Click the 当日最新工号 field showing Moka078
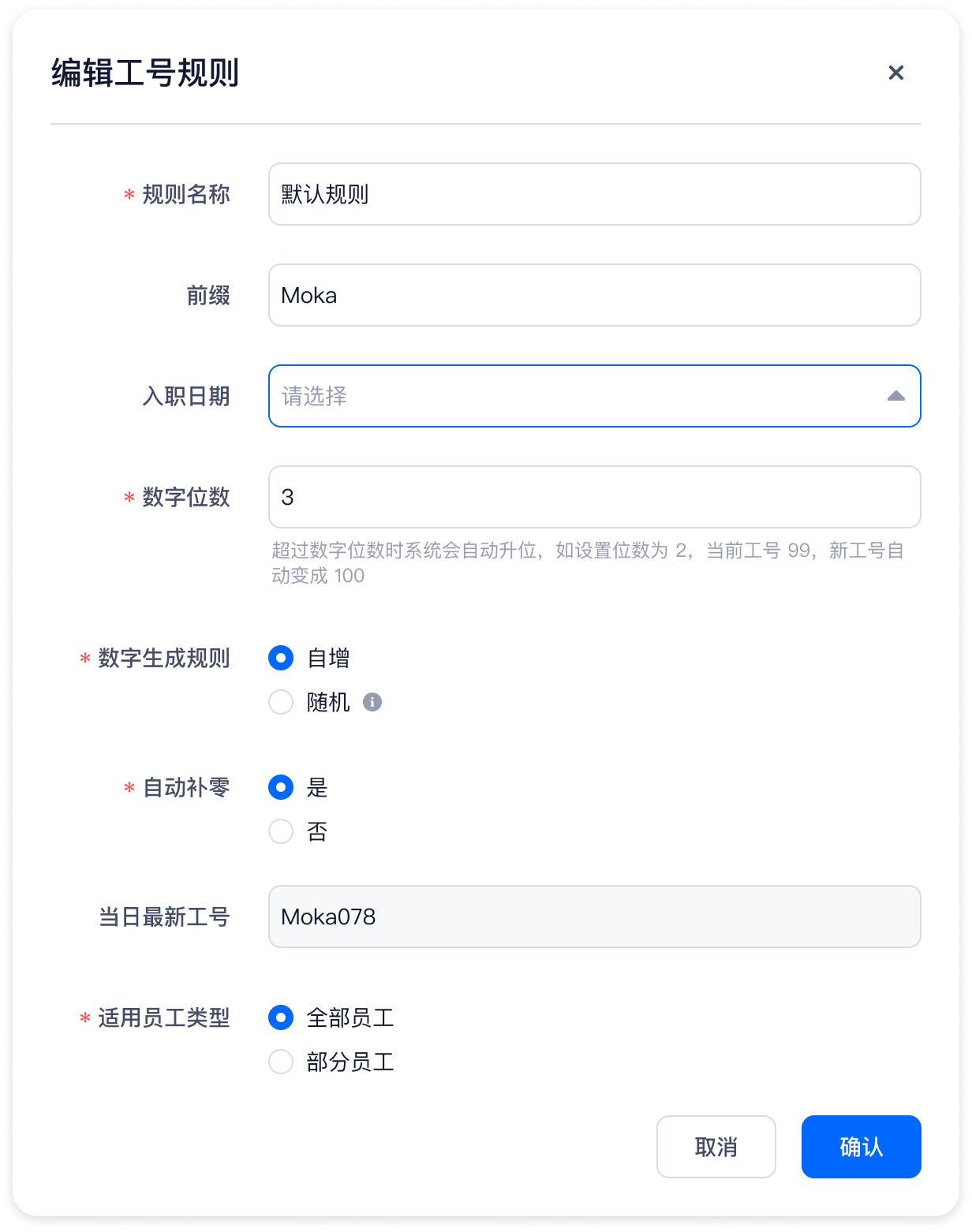The height and width of the screenshot is (1232, 972). click(x=594, y=917)
